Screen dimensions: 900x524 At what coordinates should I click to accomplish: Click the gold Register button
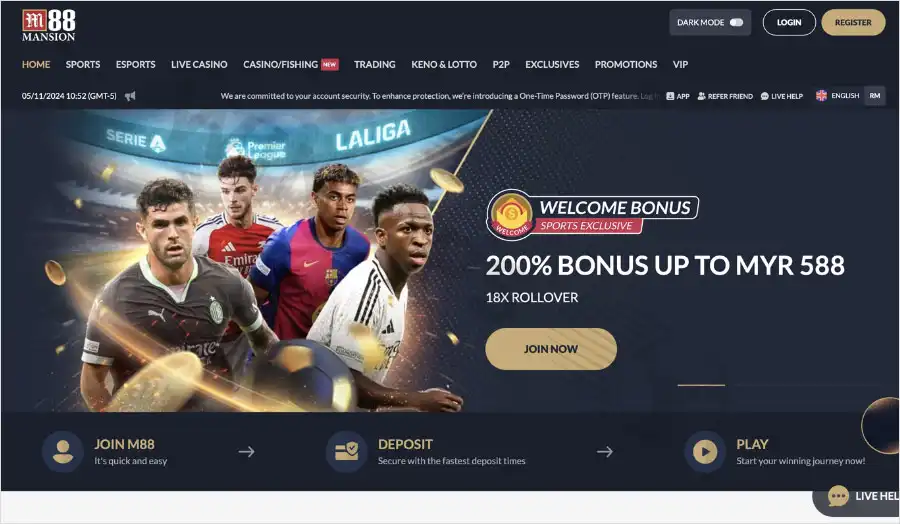pyautogui.click(x=853, y=22)
